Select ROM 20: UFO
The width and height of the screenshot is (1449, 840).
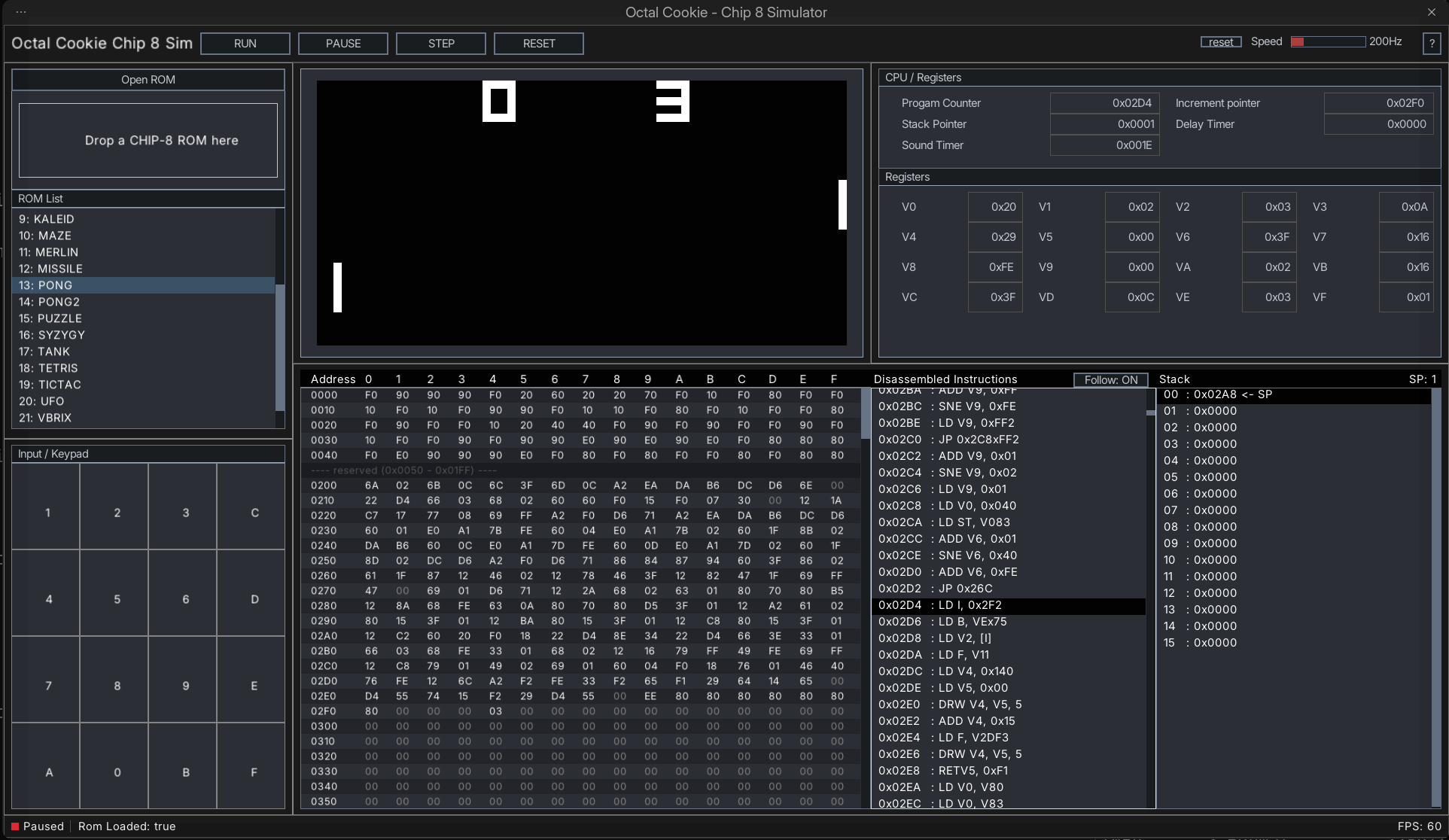(x=144, y=401)
